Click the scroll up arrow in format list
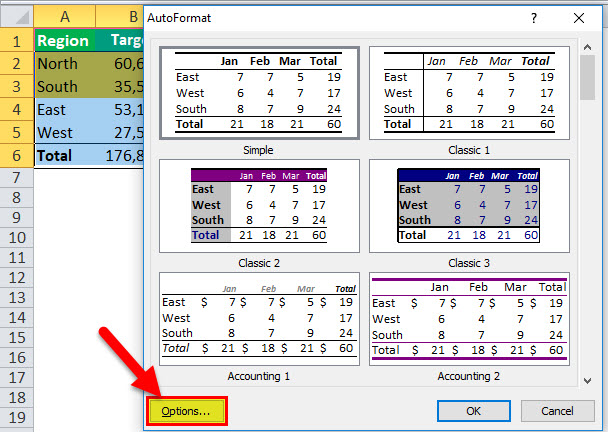Viewport: 608px width, 432px height. 587,47
